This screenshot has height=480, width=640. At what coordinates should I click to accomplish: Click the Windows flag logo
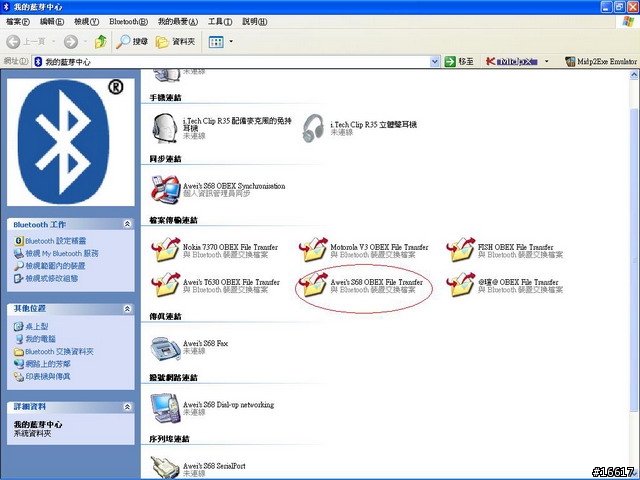coord(628,22)
